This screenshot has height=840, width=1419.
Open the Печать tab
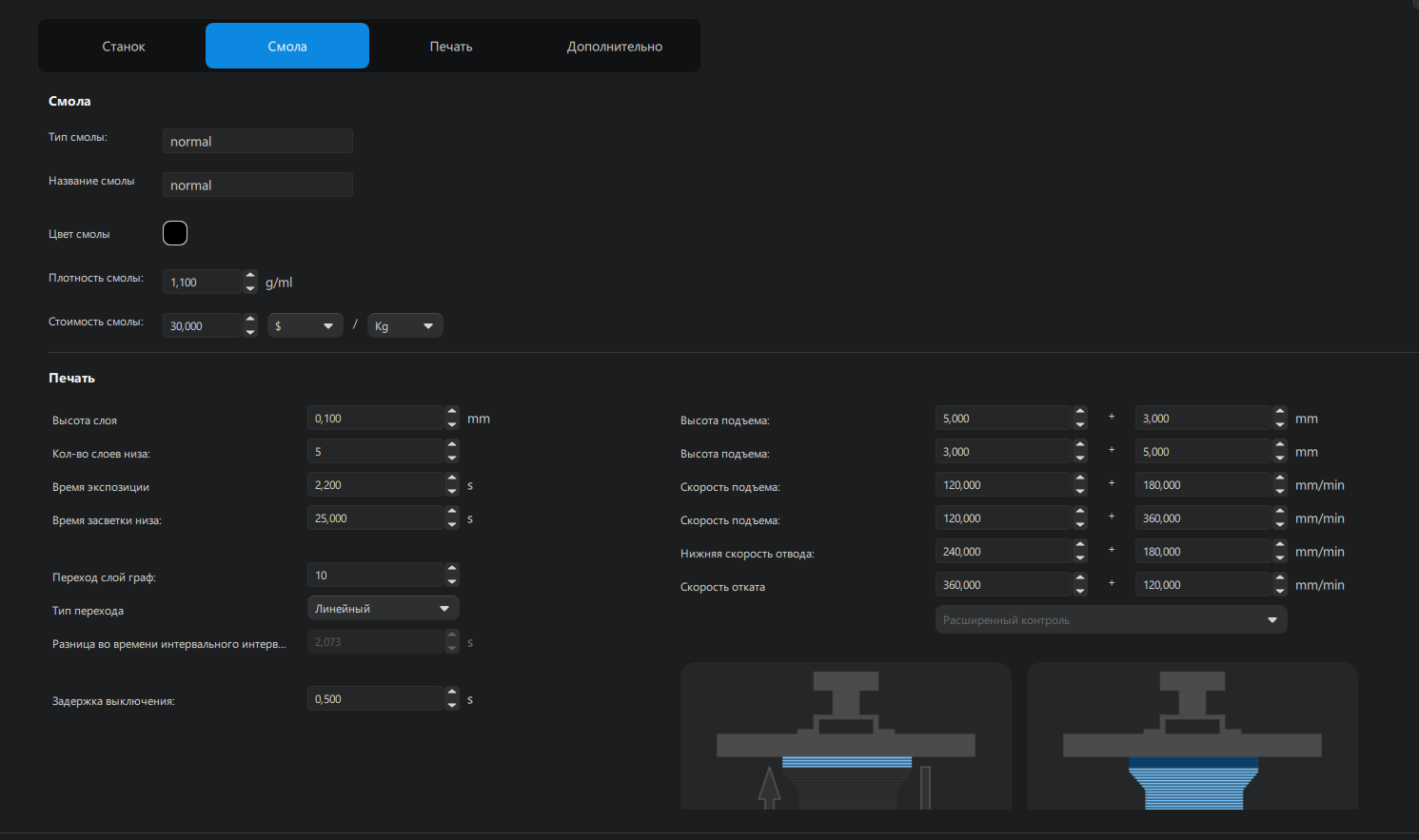click(450, 47)
